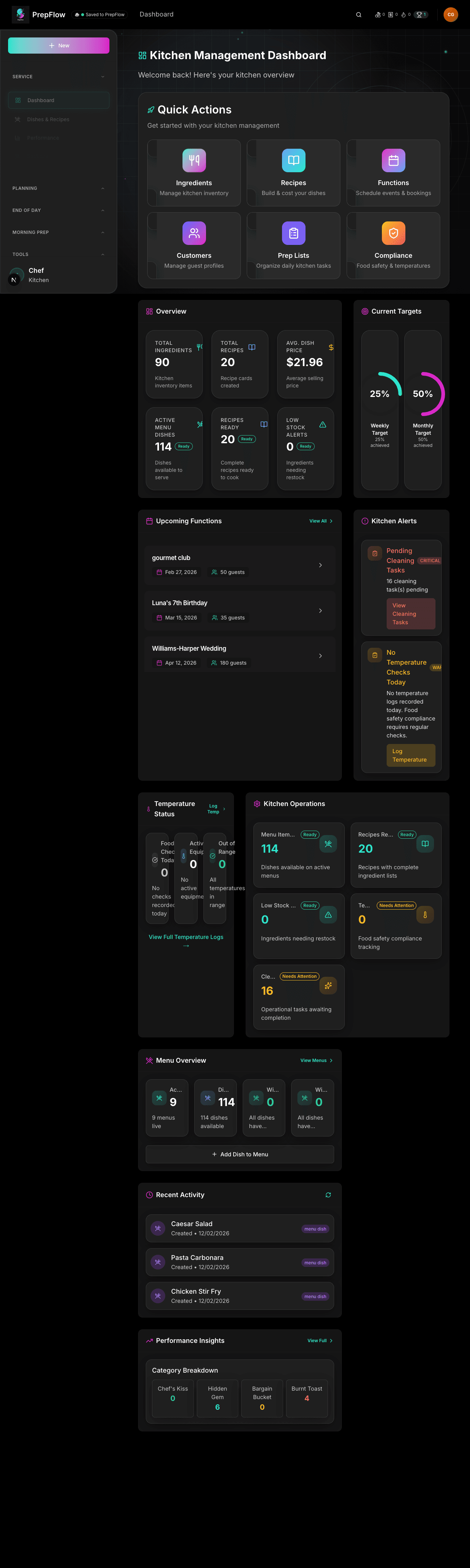Open Luna's 7th Birthday chevron
This screenshot has height=1568, width=470.
(x=320, y=611)
